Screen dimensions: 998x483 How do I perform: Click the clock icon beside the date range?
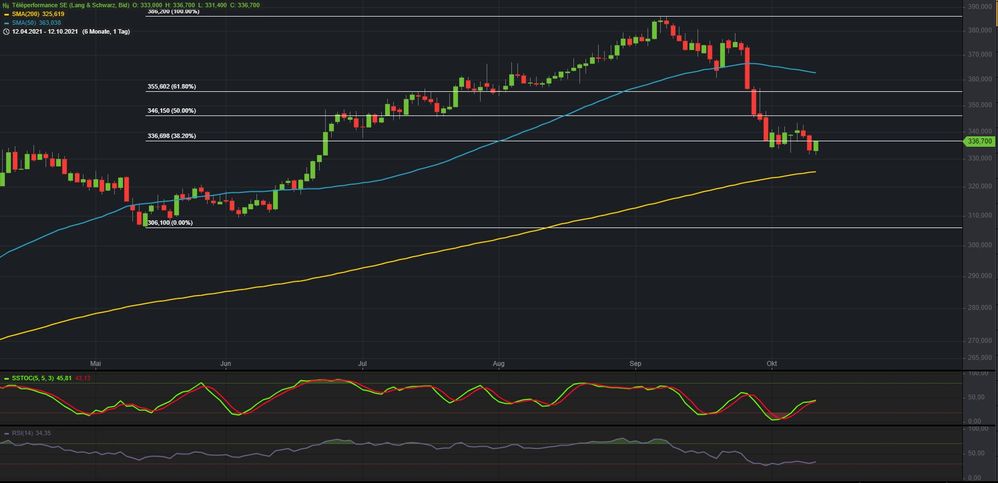5,33
